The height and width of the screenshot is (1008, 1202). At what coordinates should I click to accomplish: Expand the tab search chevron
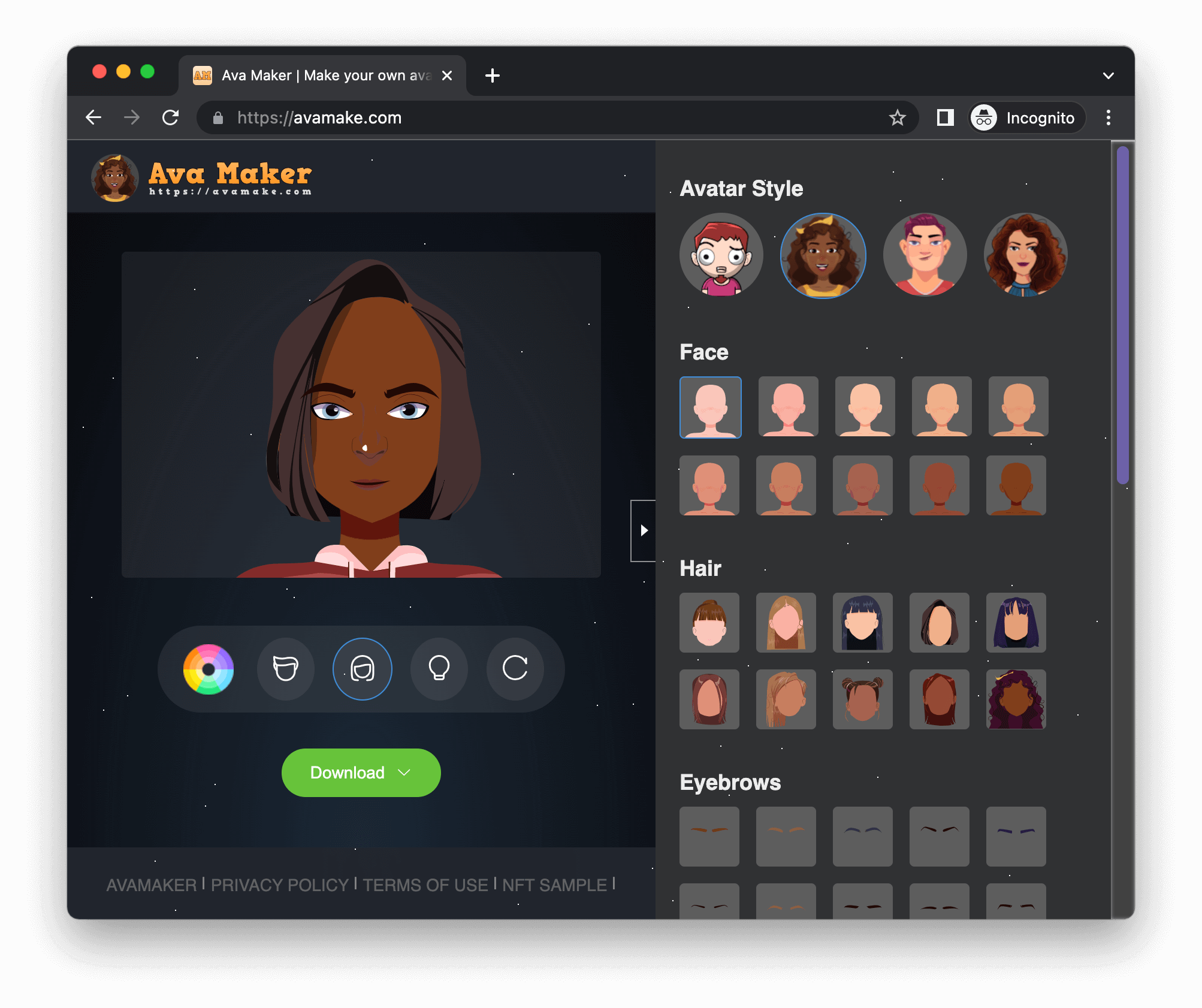pyautogui.click(x=1109, y=76)
